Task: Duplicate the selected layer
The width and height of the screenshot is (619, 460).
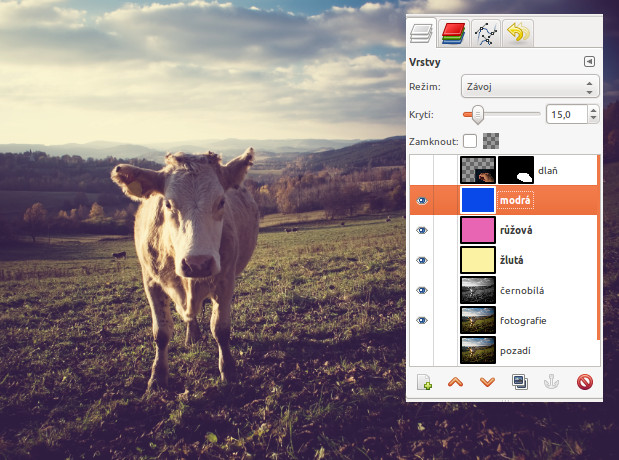Action: [x=520, y=382]
